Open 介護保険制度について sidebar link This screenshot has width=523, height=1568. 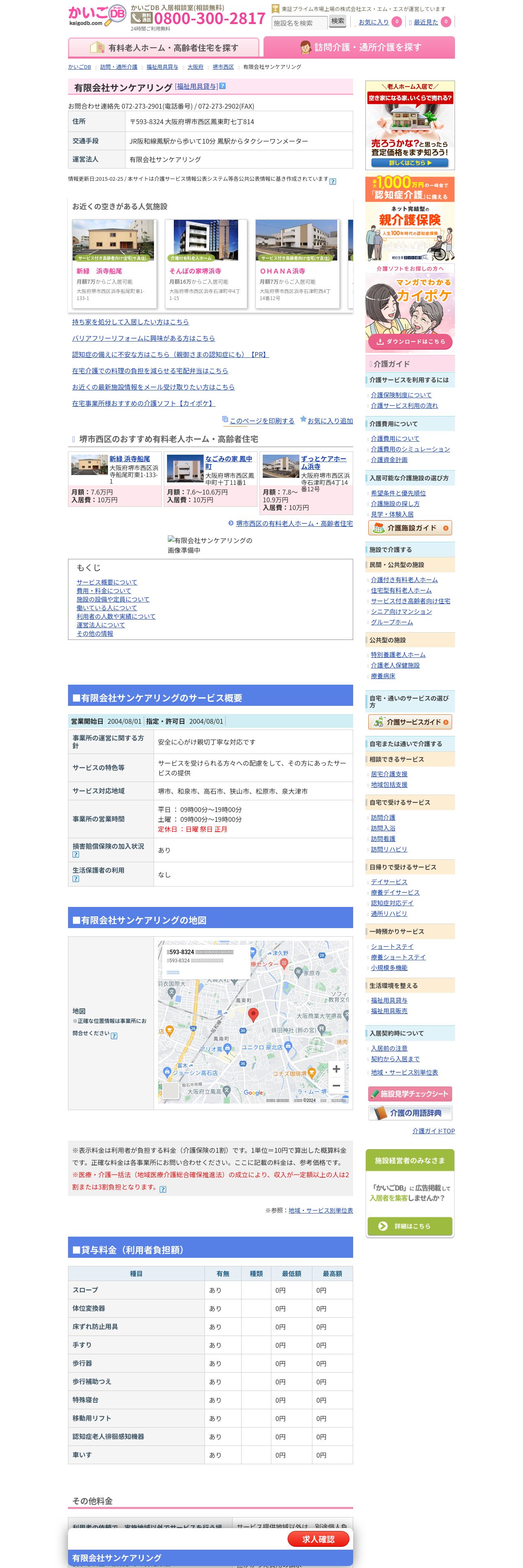pyautogui.click(x=401, y=395)
